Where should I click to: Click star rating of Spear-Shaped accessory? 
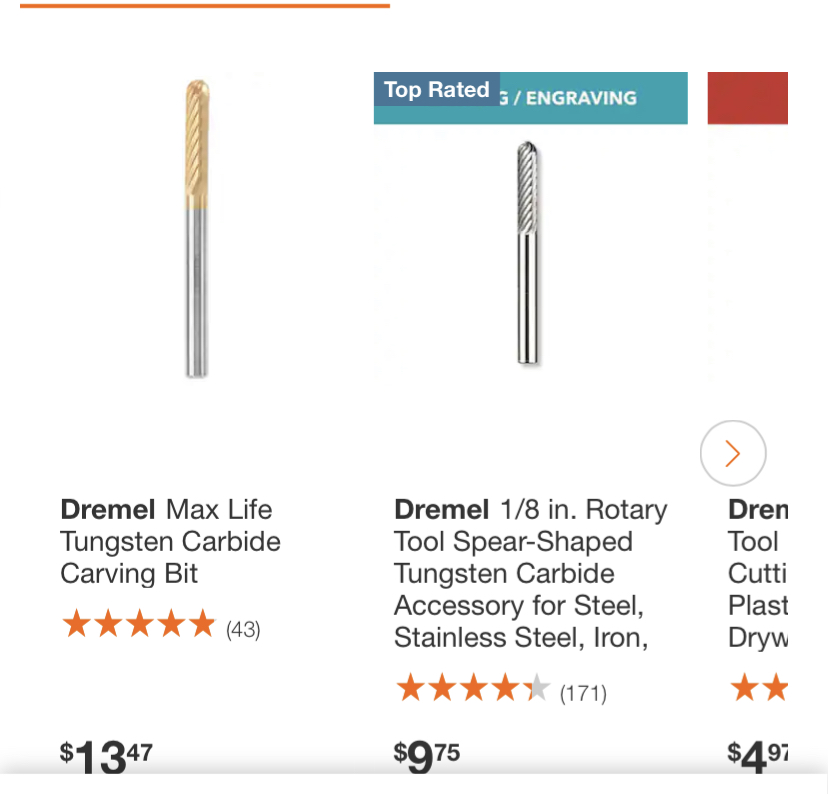pyautogui.click(x=473, y=687)
